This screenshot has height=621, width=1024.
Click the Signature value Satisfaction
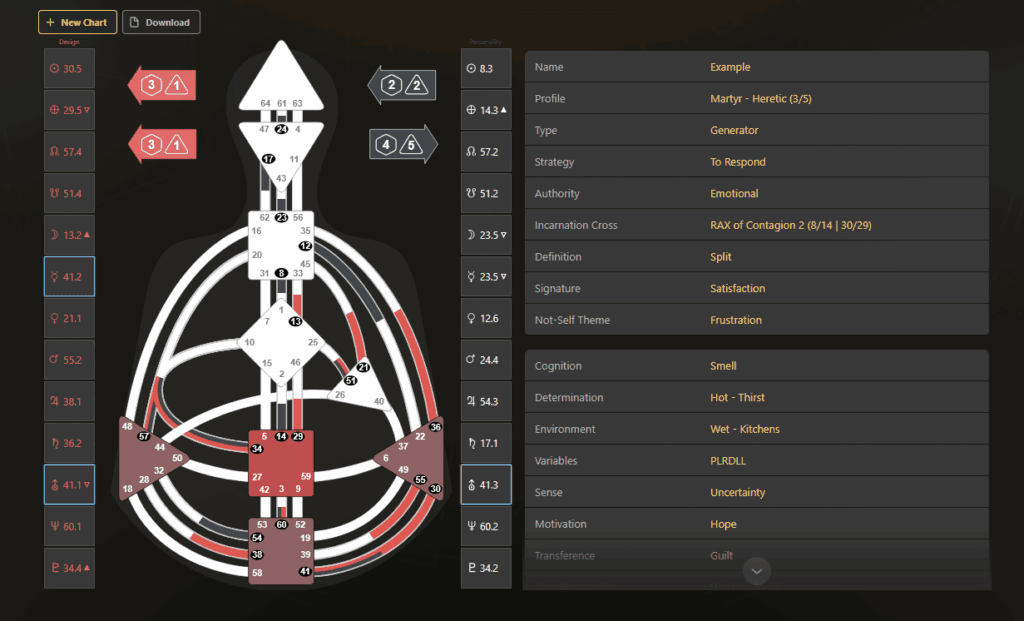click(x=737, y=288)
